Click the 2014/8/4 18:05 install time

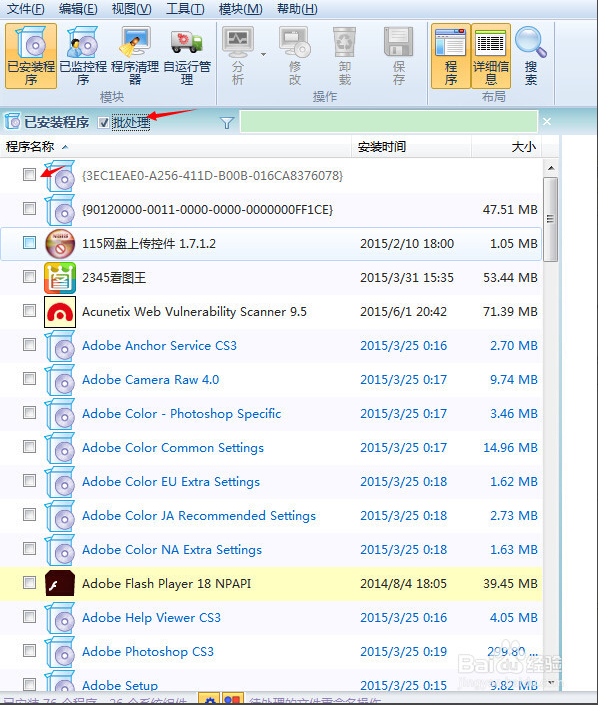pos(403,584)
